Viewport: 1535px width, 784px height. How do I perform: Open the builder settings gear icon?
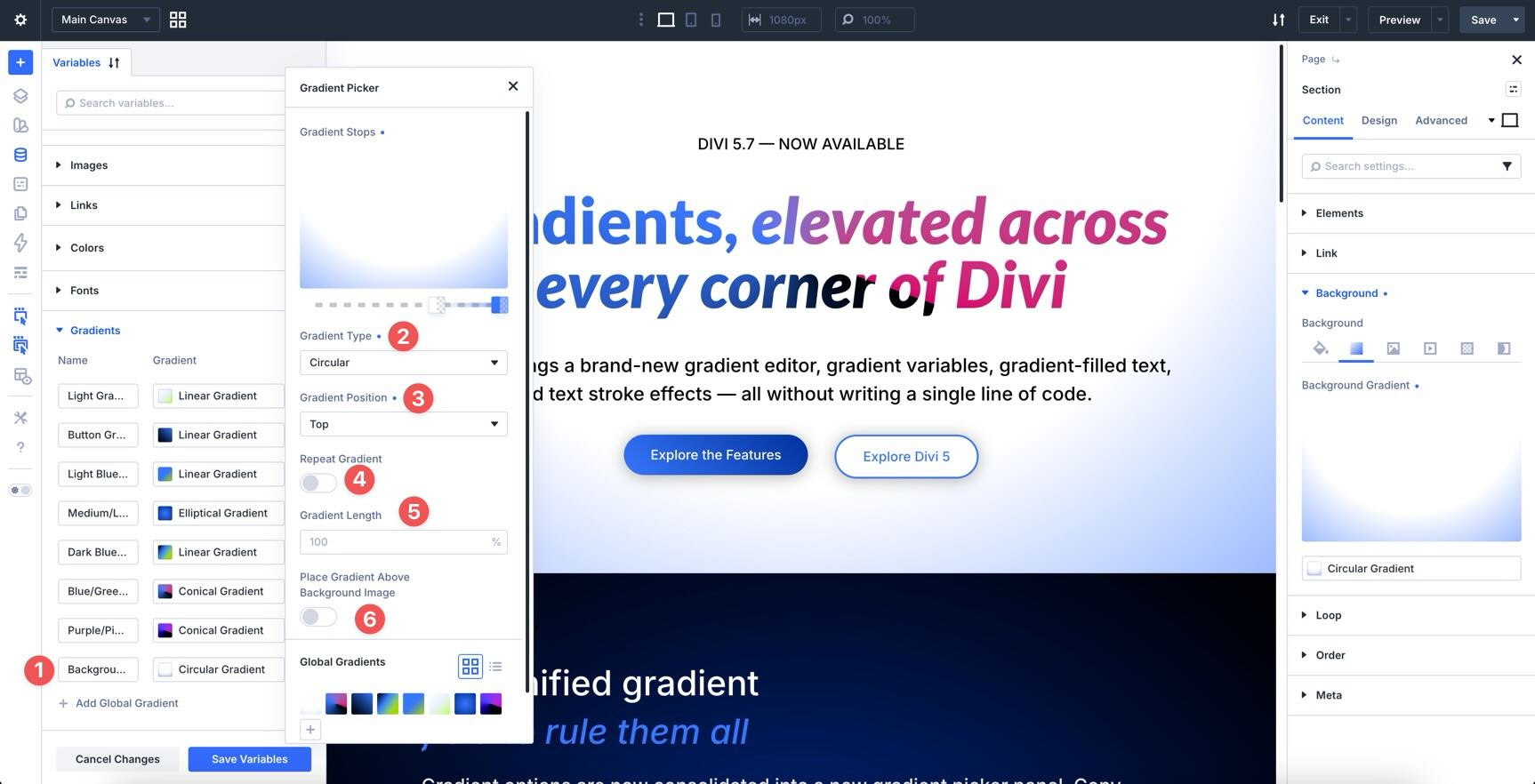[x=20, y=20]
